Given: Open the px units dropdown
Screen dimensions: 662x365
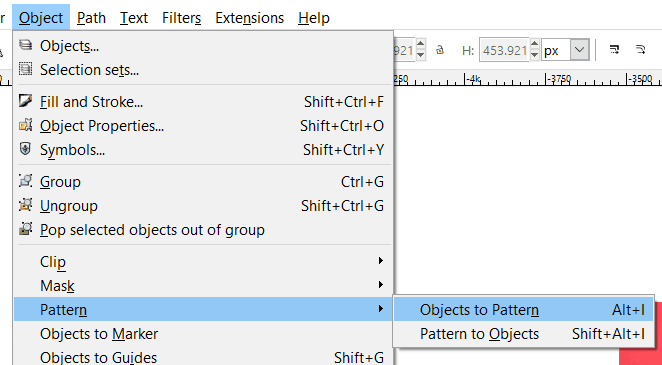Looking at the screenshot, I should pyautogui.click(x=580, y=50).
